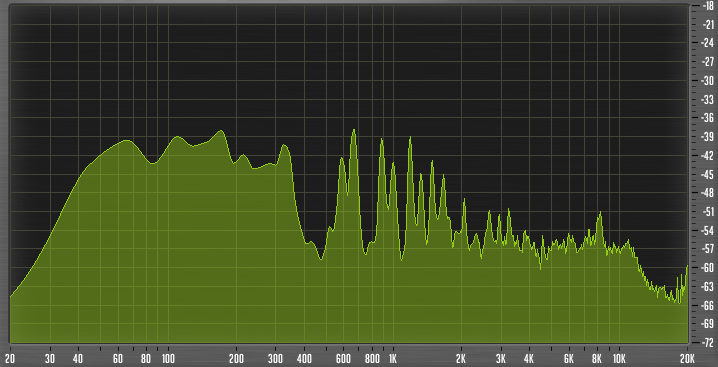Click the -72 dB scale label
The width and height of the screenshot is (718, 367).
coord(706,342)
